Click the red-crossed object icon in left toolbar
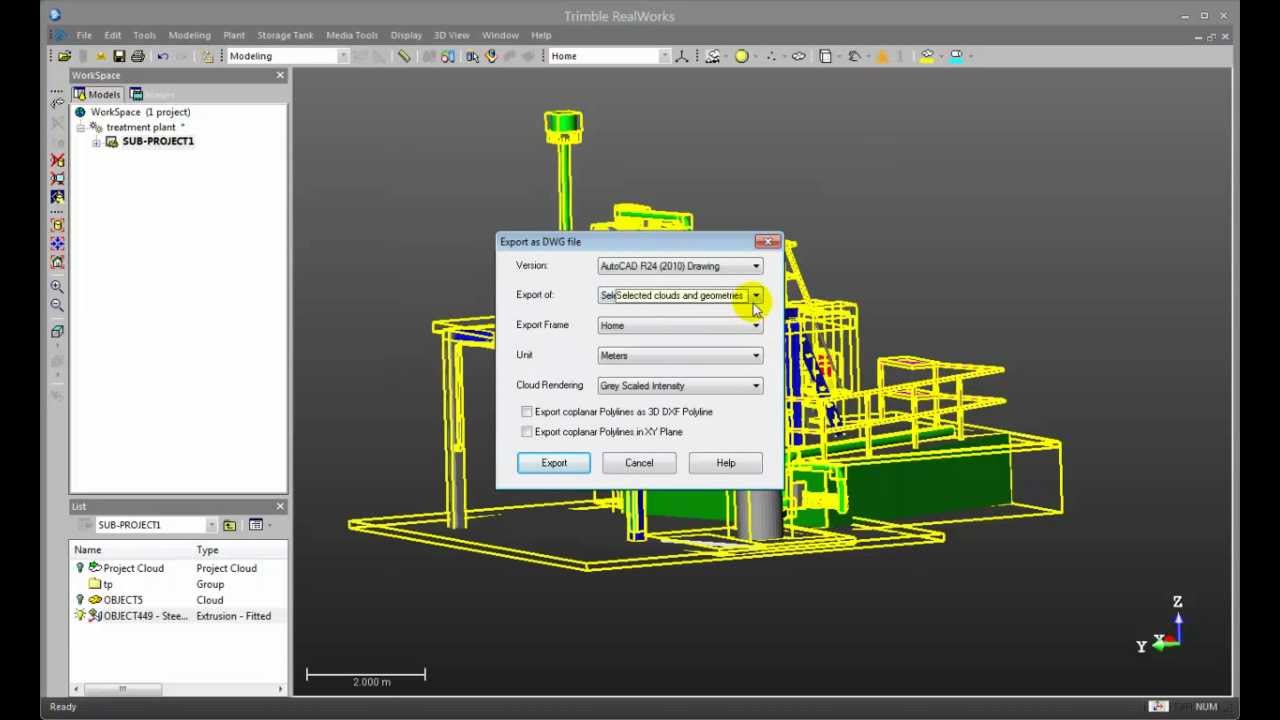The width and height of the screenshot is (1280, 720). coord(57,161)
